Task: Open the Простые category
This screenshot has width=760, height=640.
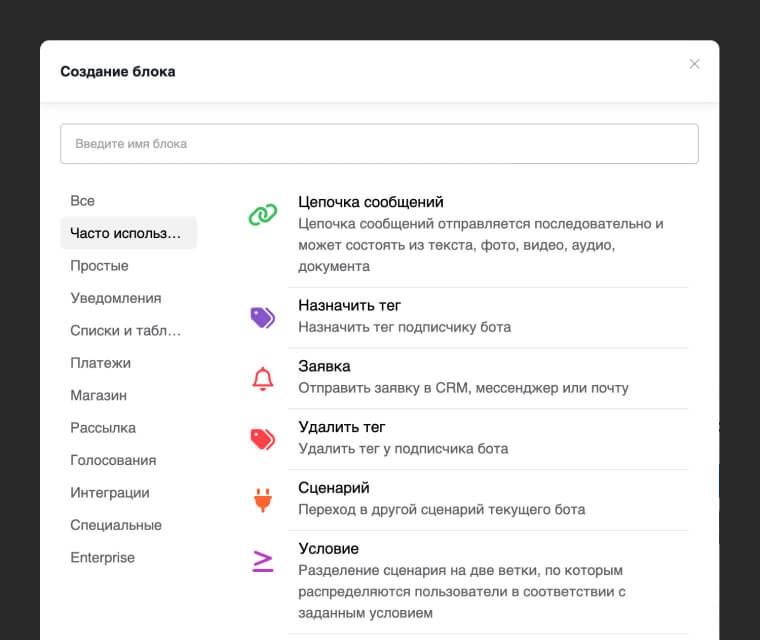Action: click(99, 266)
